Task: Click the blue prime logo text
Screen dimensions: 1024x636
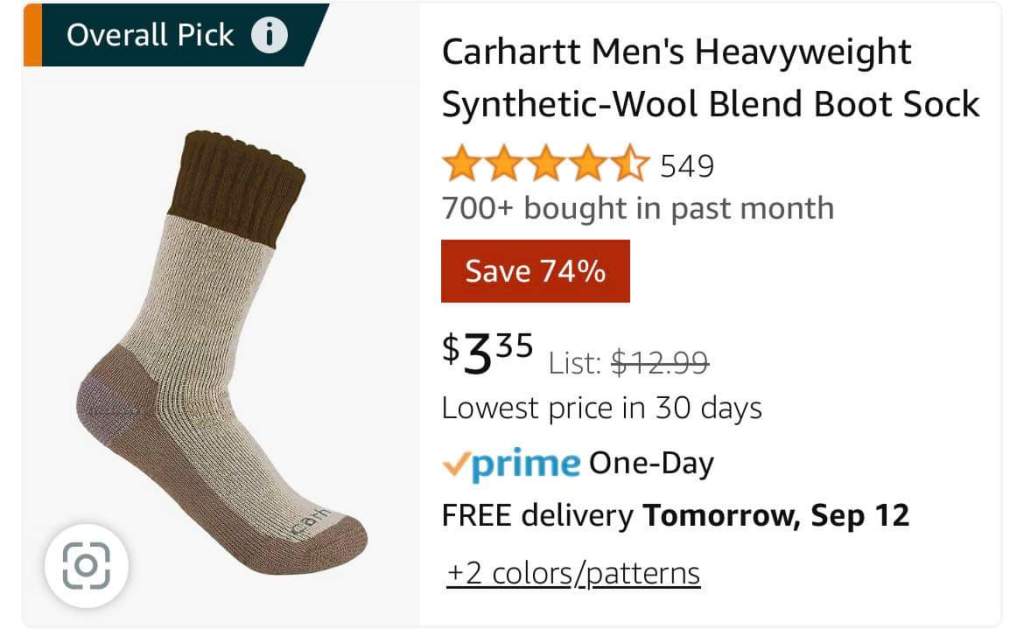Action: coord(525,464)
